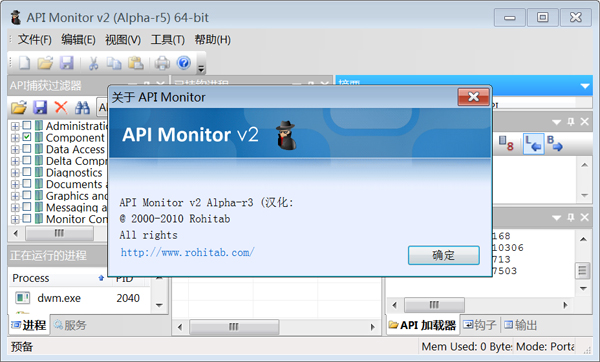
Task: Expand the Monitor Con tree node
Action: click(15, 220)
